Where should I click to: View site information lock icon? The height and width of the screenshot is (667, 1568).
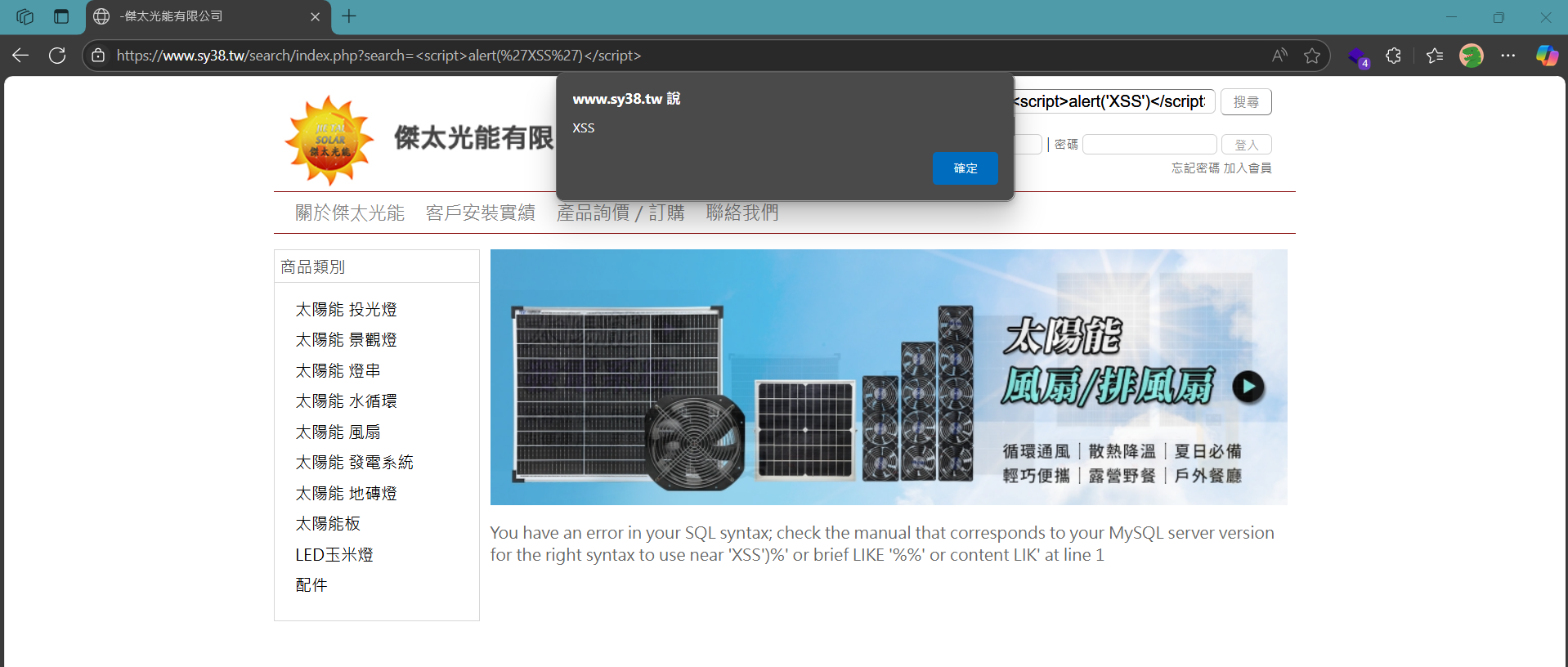pos(98,56)
